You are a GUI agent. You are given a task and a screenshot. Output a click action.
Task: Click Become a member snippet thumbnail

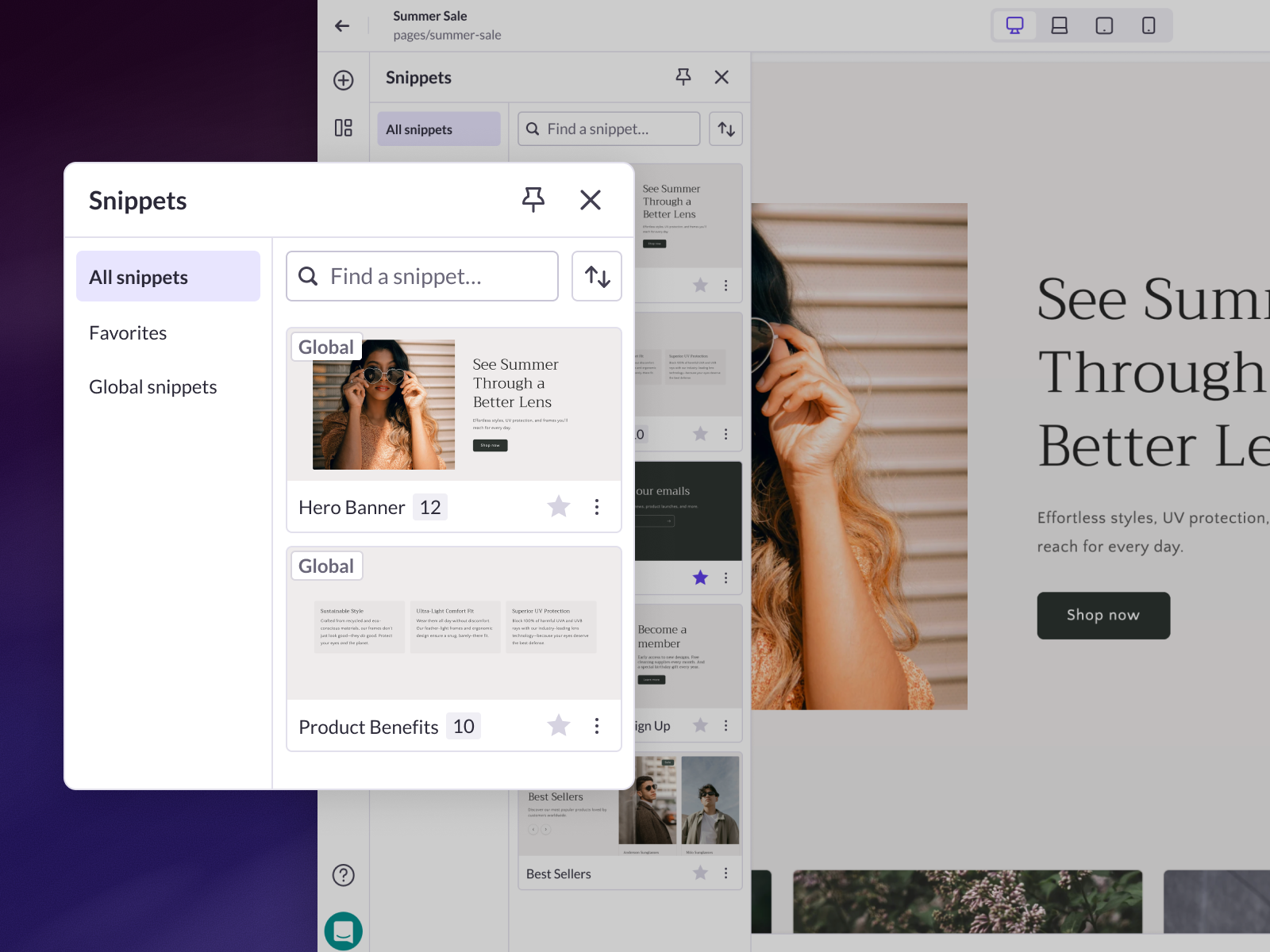point(688,657)
